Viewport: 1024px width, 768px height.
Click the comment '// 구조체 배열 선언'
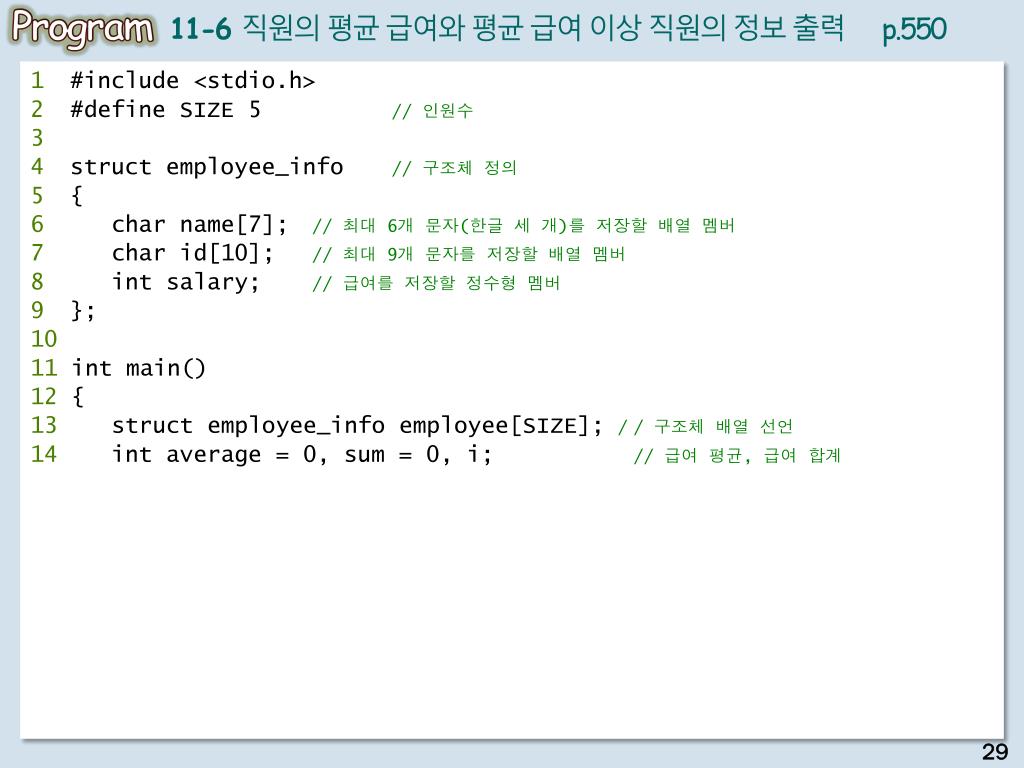pyautogui.click(x=705, y=426)
